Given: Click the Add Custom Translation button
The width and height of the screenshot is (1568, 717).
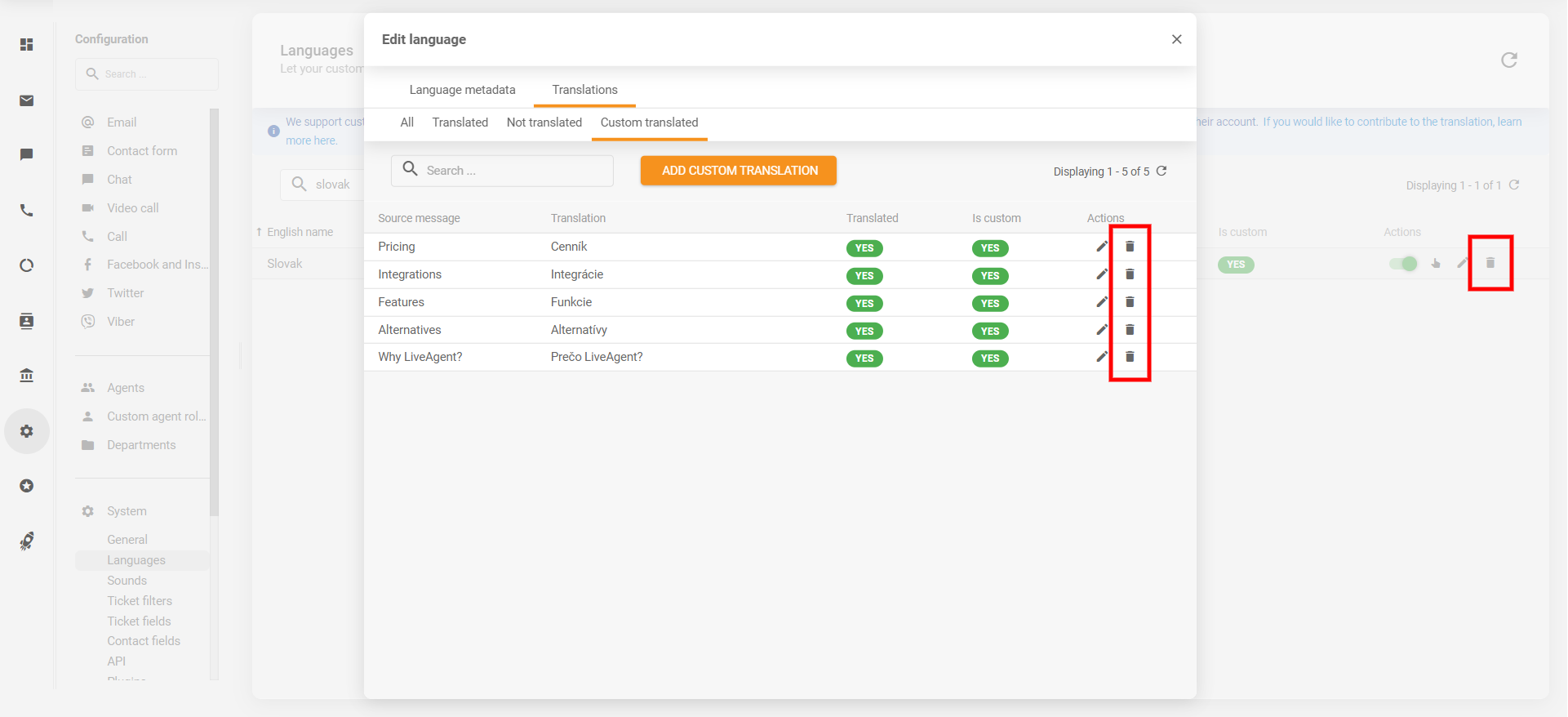Looking at the screenshot, I should (739, 171).
